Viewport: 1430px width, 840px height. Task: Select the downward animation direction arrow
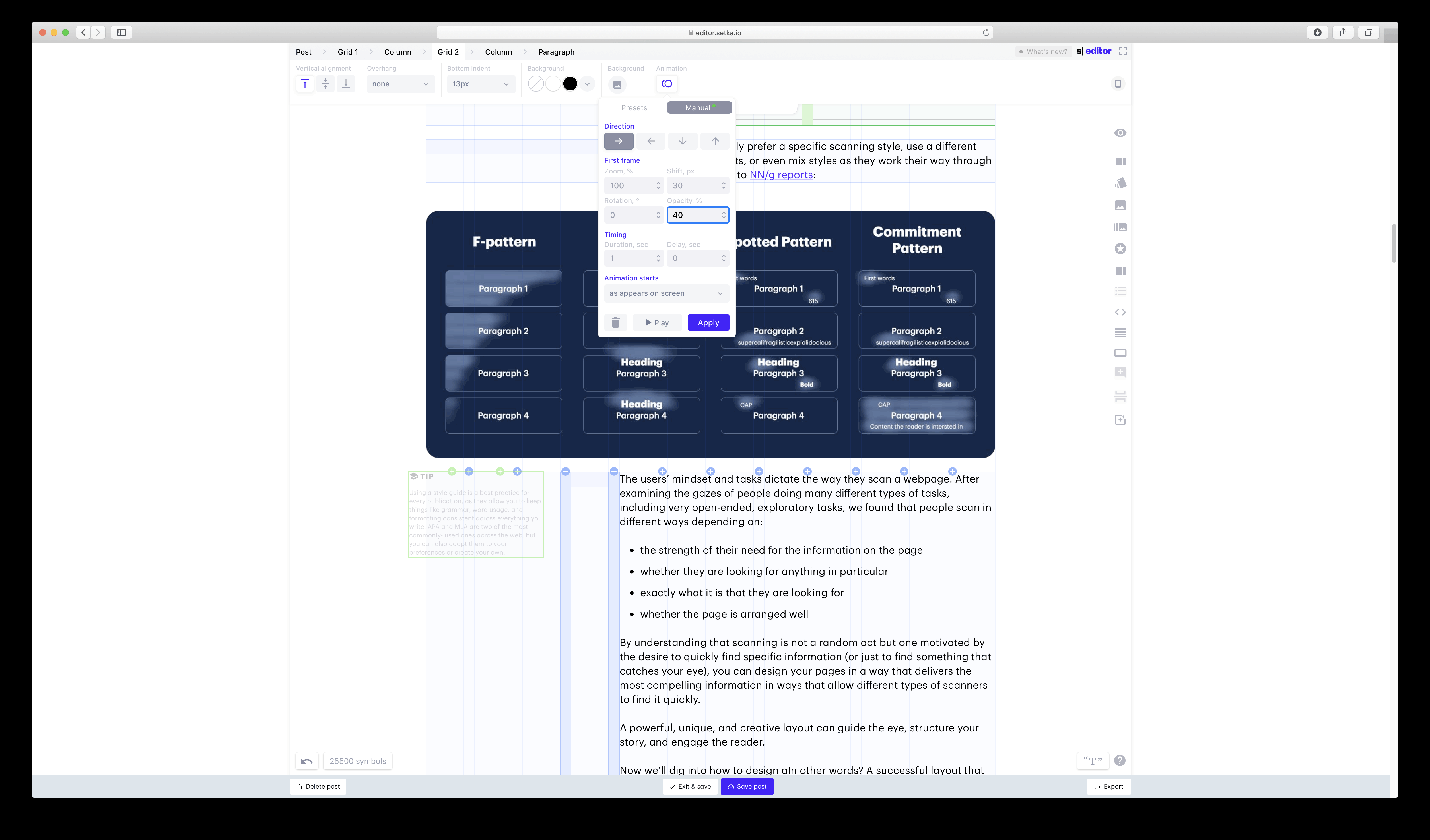click(x=683, y=141)
